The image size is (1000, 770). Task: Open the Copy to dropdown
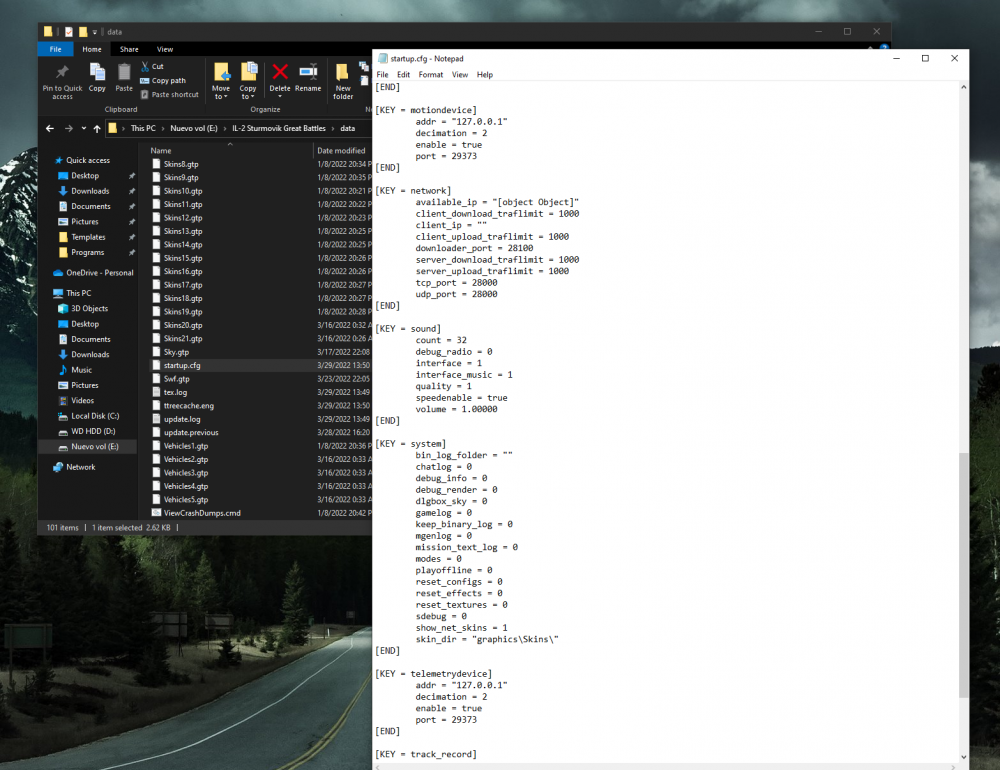pos(248,92)
